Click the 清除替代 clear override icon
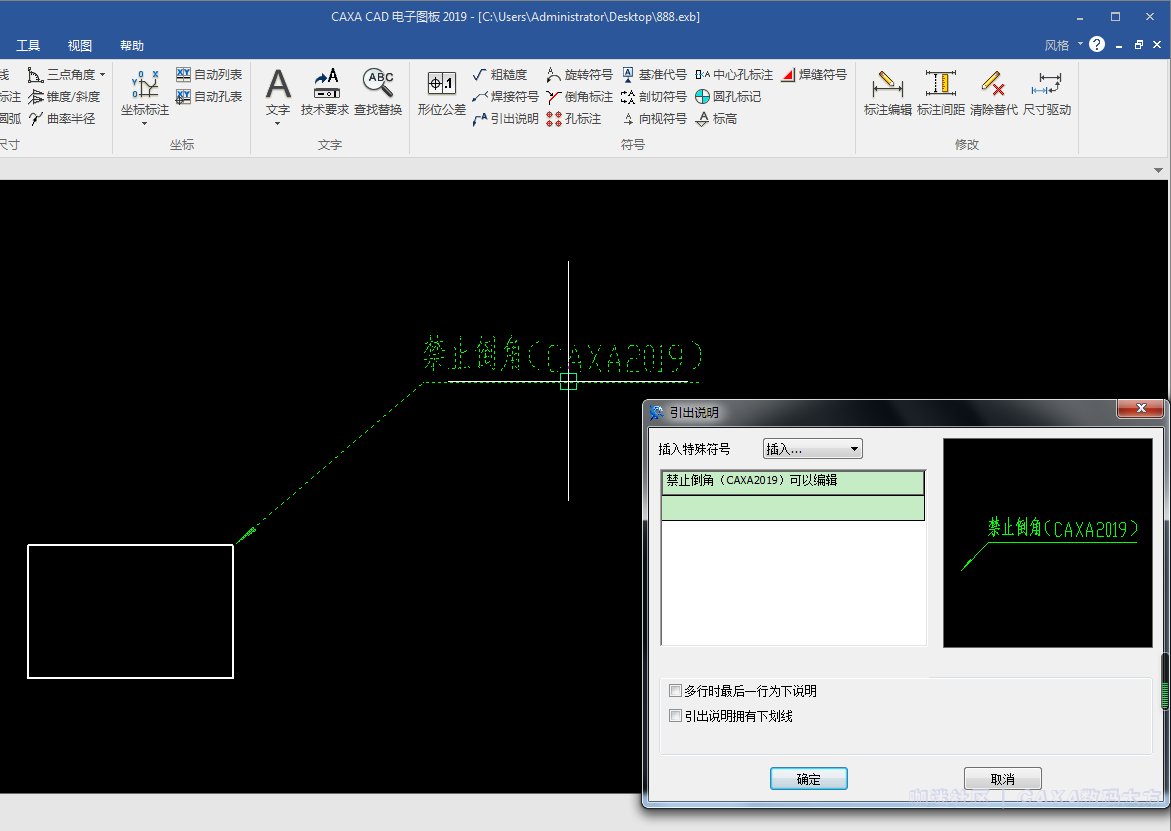 coord(993,87)
